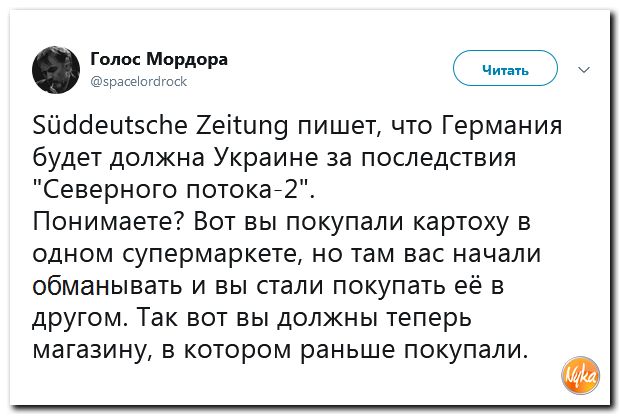The width and height of the screenshot is (621, 416).
Task: Open the Голос Мордора profile avatar
Action: pos(56,70)
